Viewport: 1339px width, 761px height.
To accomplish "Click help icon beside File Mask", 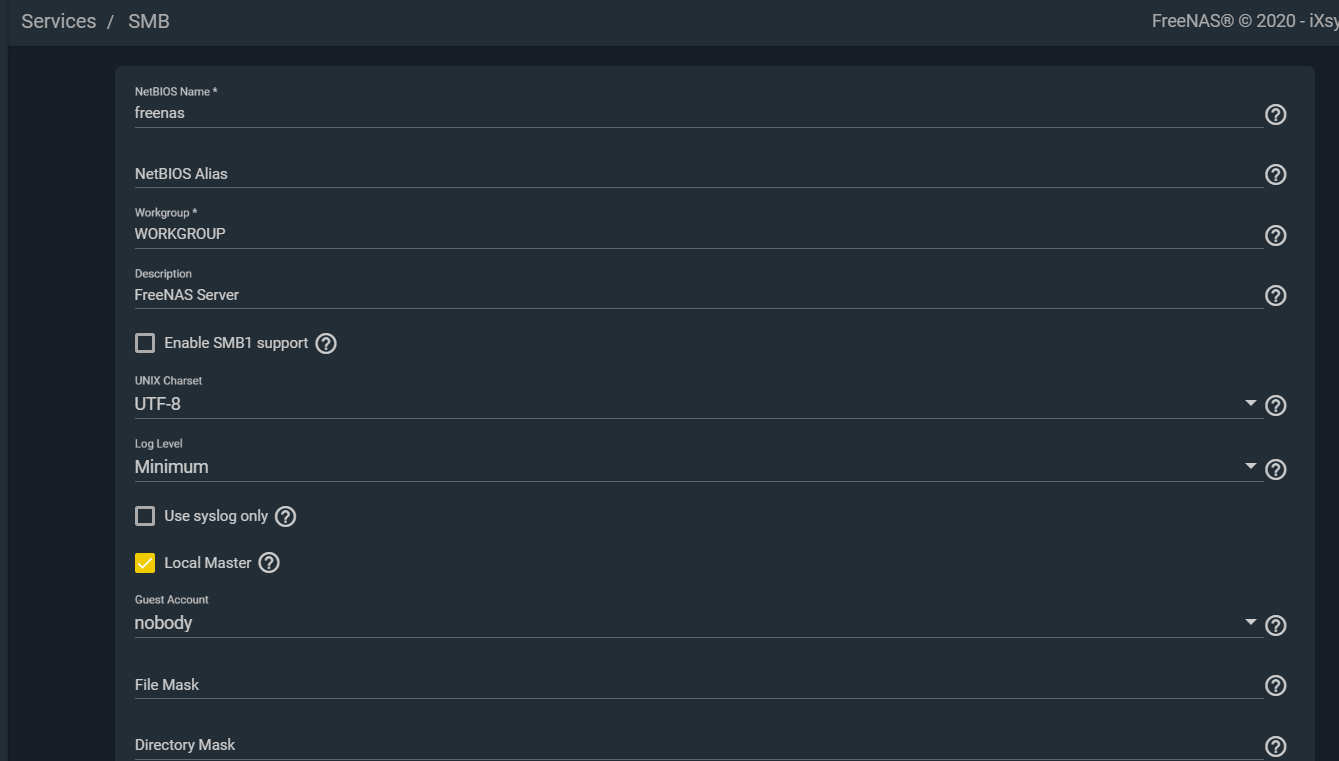I will pyautogui.click(x=1275, y=686).
